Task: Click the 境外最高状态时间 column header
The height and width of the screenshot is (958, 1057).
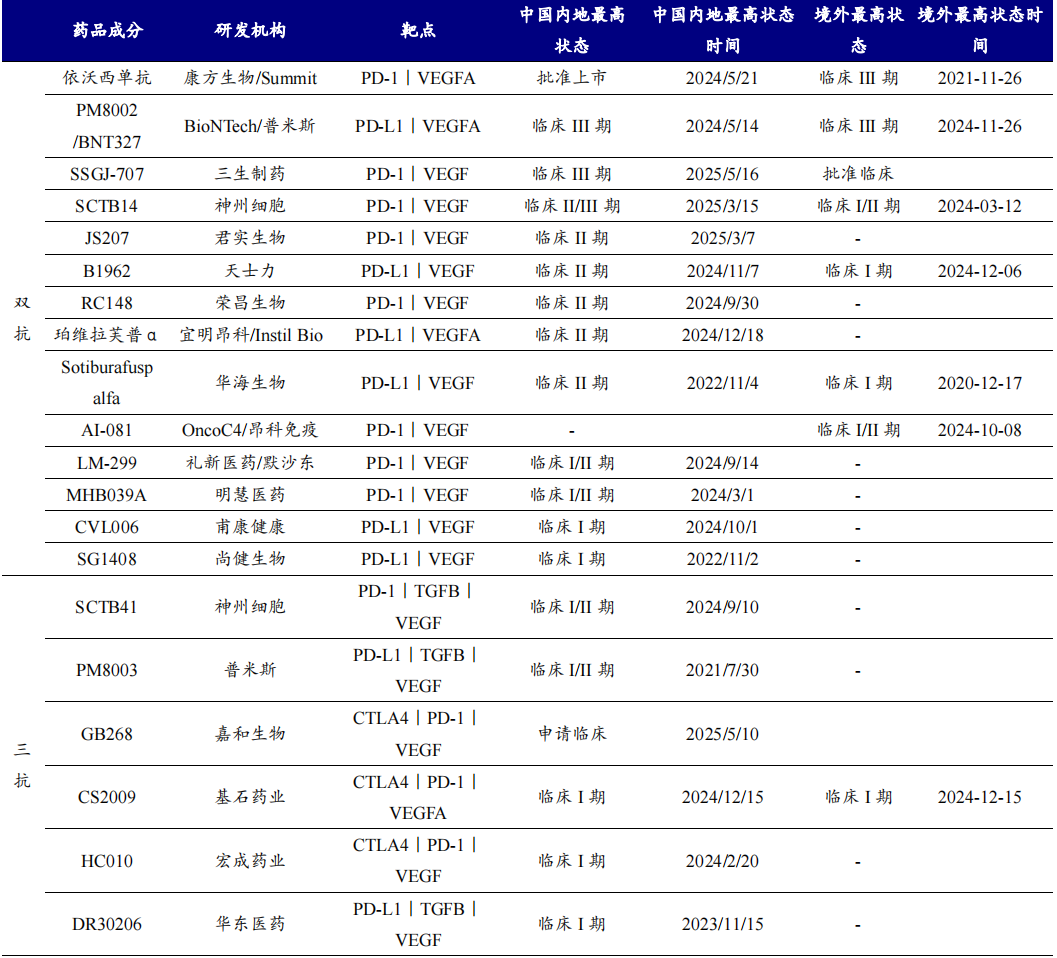Action: pyautogui.click(x=982, y=31)
